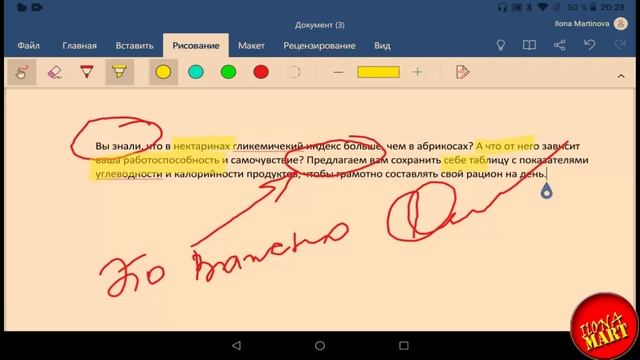Image resolution: width=640 pixels, height=360 pixels.
Task: Select the yellow Highlighter tool
Action: (x=119, y=72)
